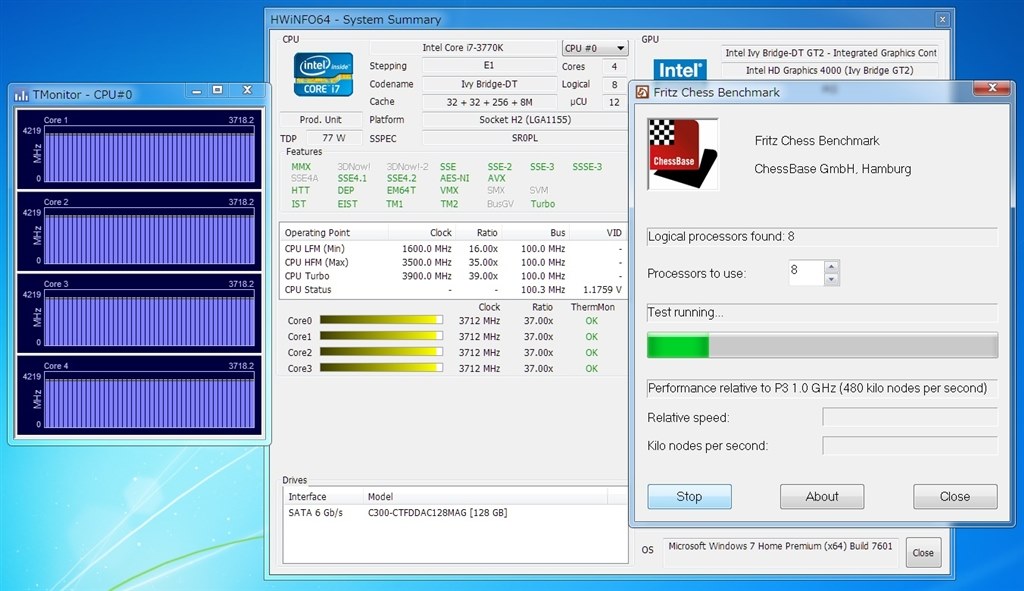This screenshot has height=591, width=1024.
Task: Click the SSPEC value SR0PL
Action: pyautogui.click(x=524, y=138)
